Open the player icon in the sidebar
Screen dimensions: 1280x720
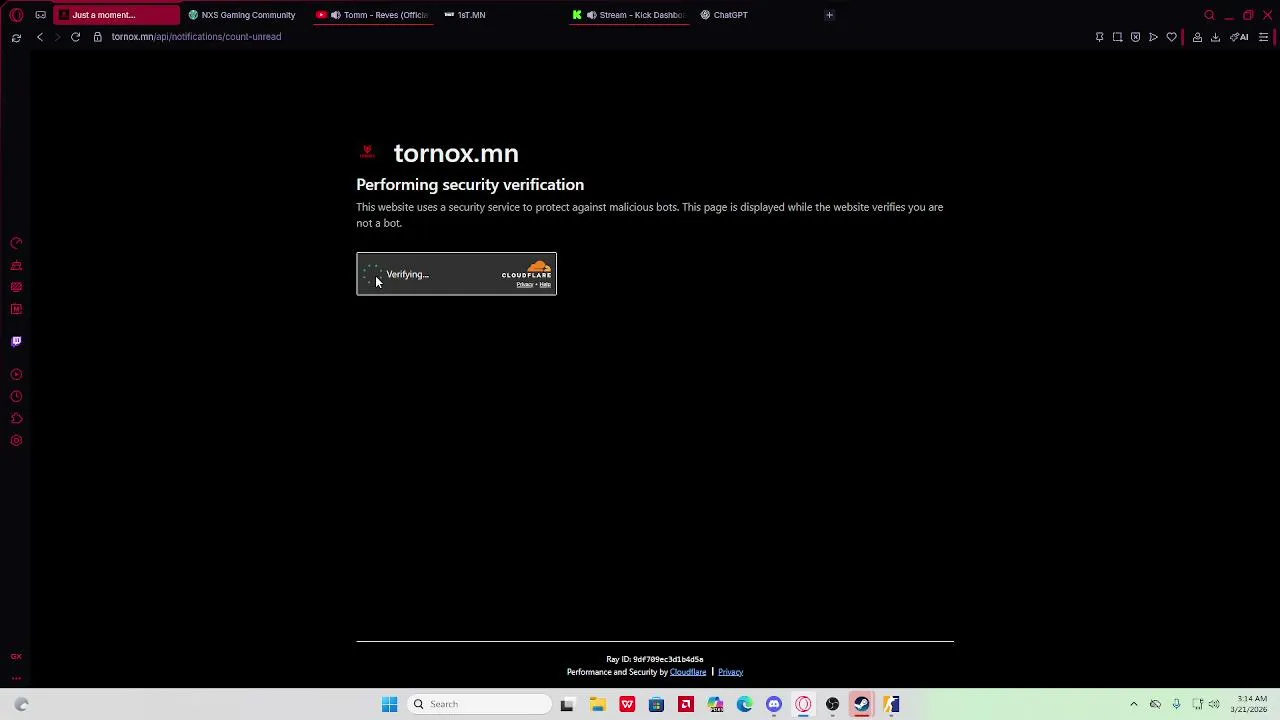coord(16,375)
